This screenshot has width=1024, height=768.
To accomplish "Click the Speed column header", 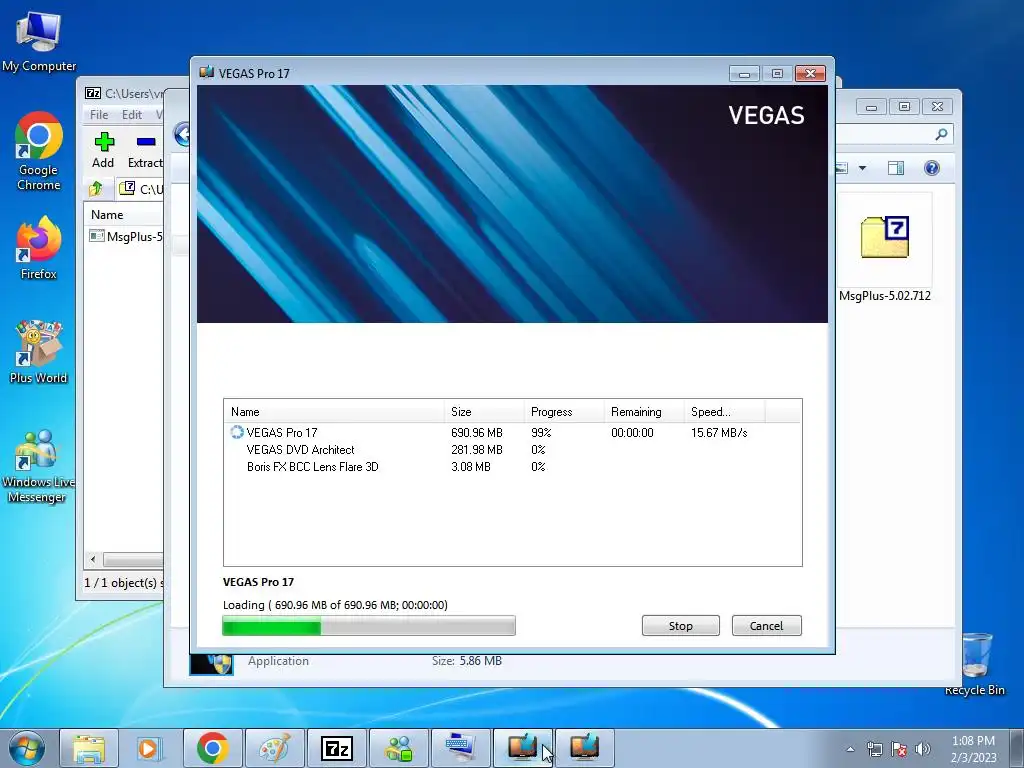I will tap(724, 411).
